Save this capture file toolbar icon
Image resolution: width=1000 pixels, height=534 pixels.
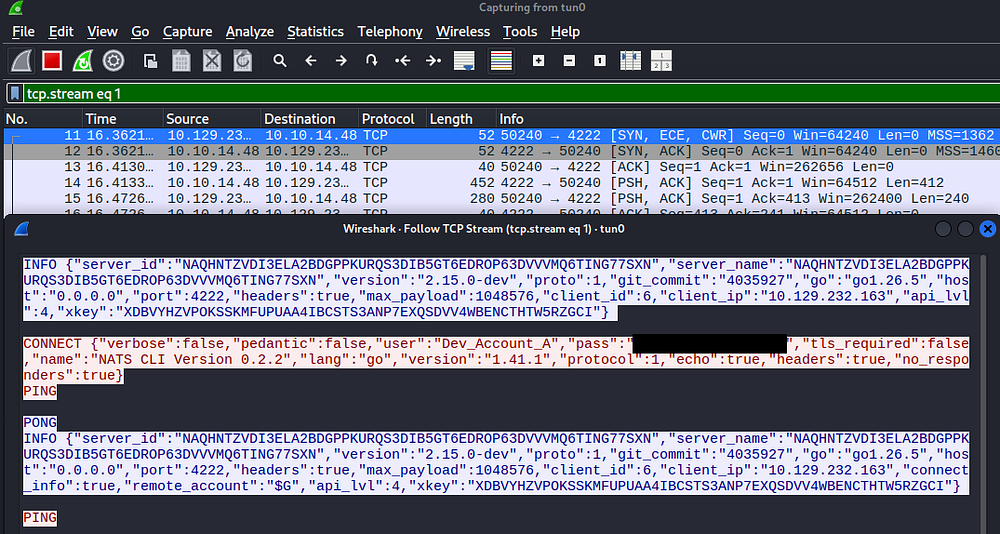click(182, 61)
